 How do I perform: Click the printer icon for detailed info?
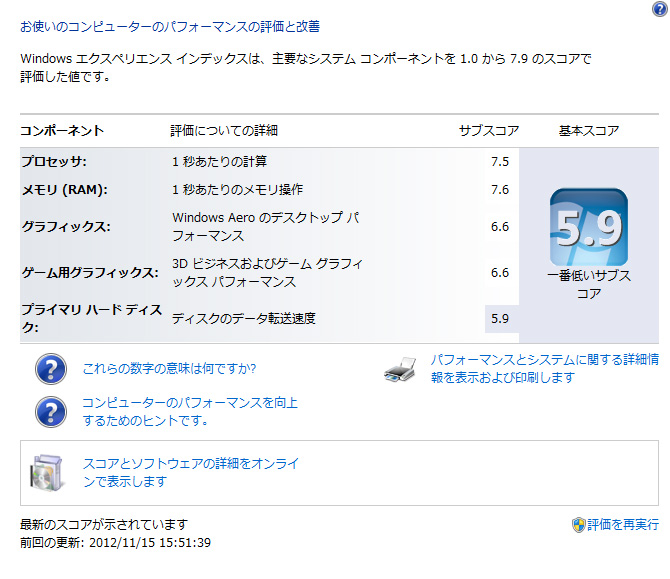pos(400,370)
